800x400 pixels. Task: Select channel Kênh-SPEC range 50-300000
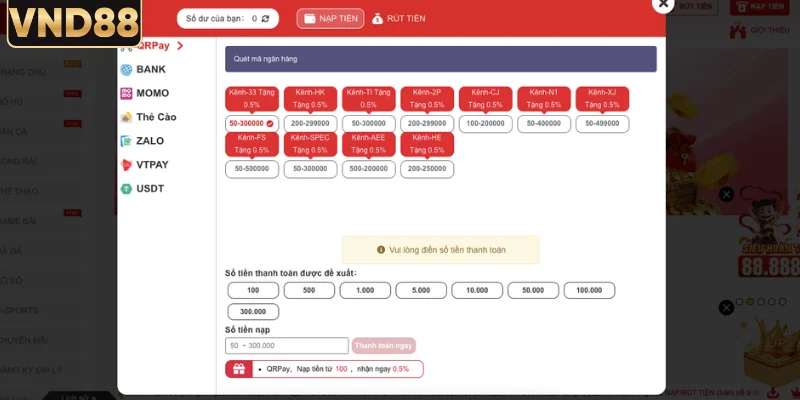pyautogui.click(x=310, y=169)
